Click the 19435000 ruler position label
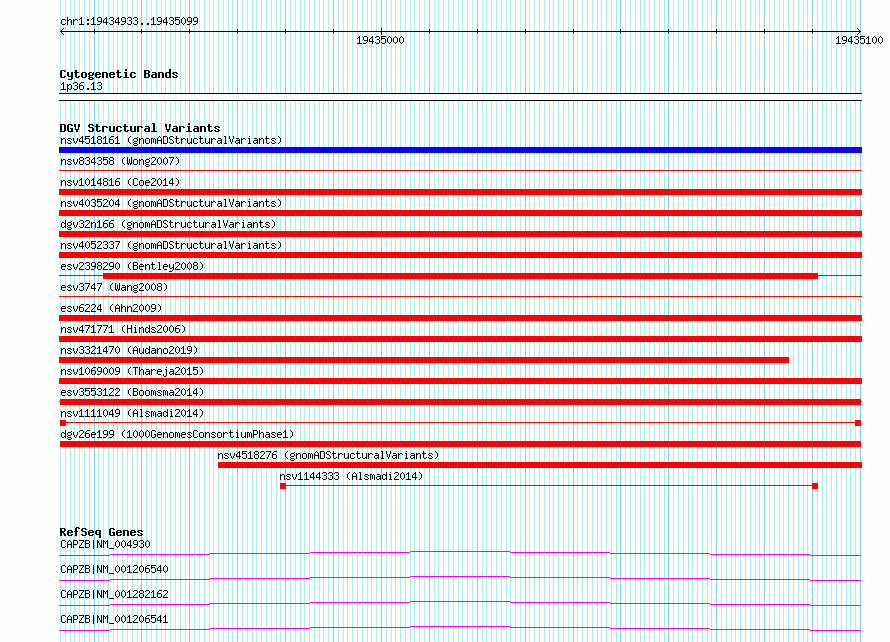The height and width of the screenshot is (642, 890). (x=380, y=40)
